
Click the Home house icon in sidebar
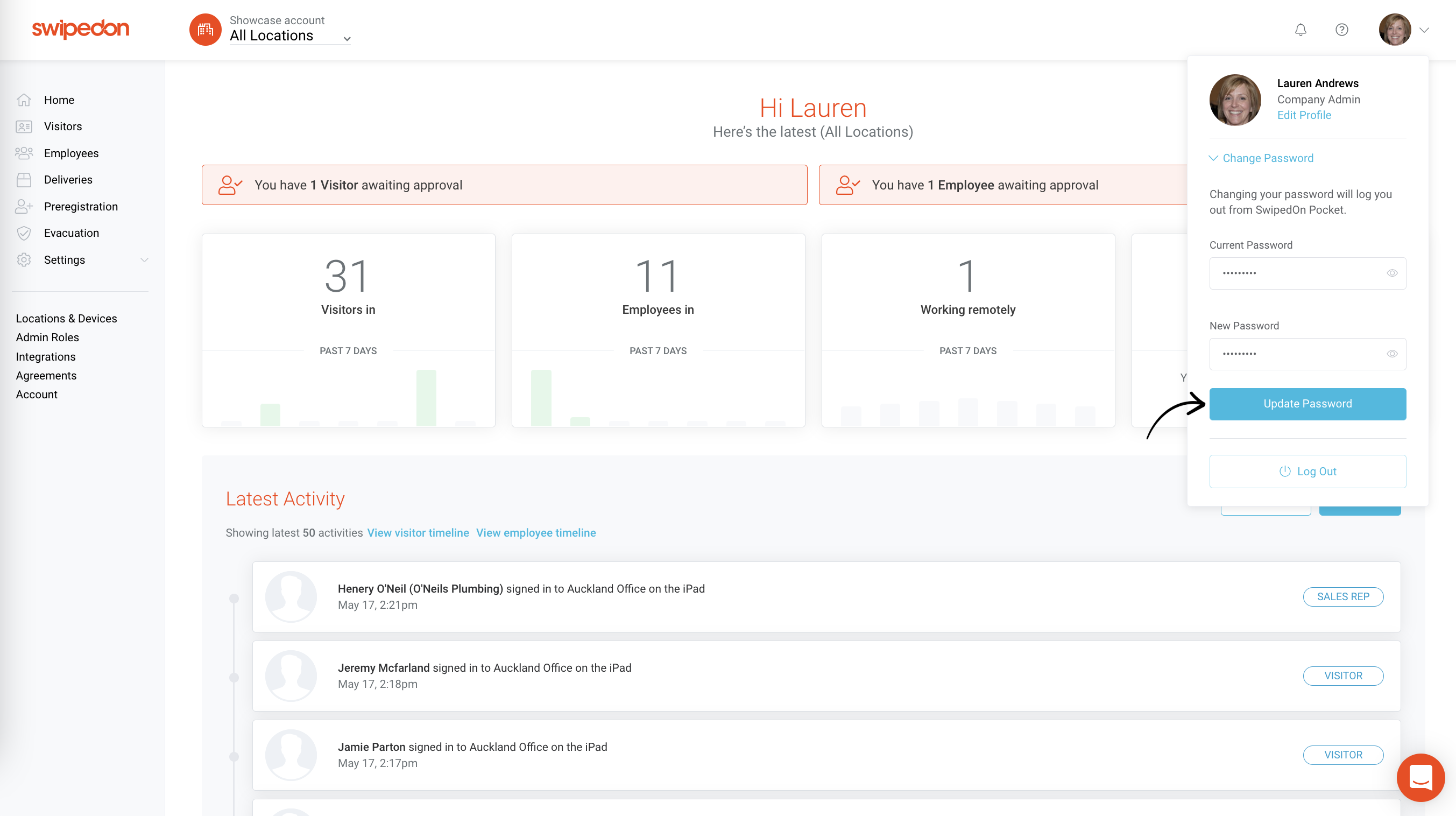[24, 100]
